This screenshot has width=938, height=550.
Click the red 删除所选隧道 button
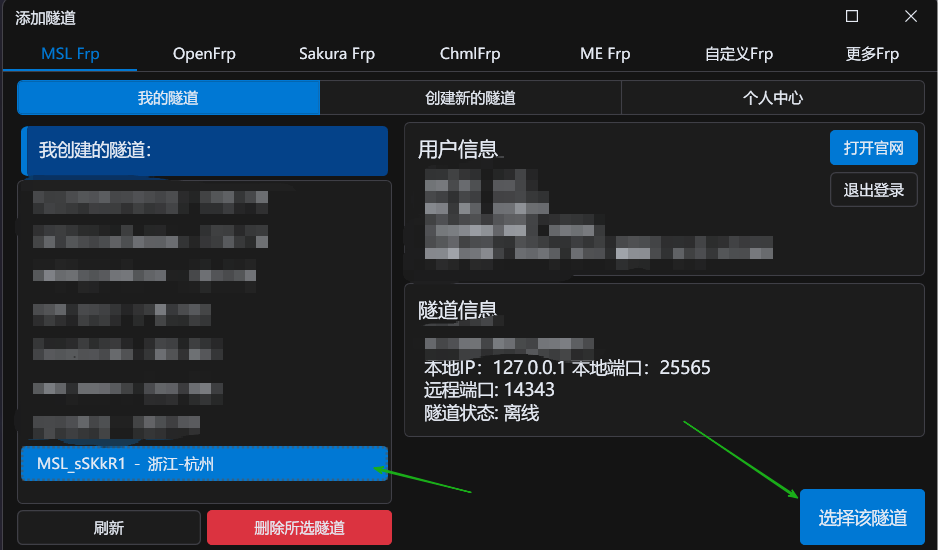pos(299,528)
